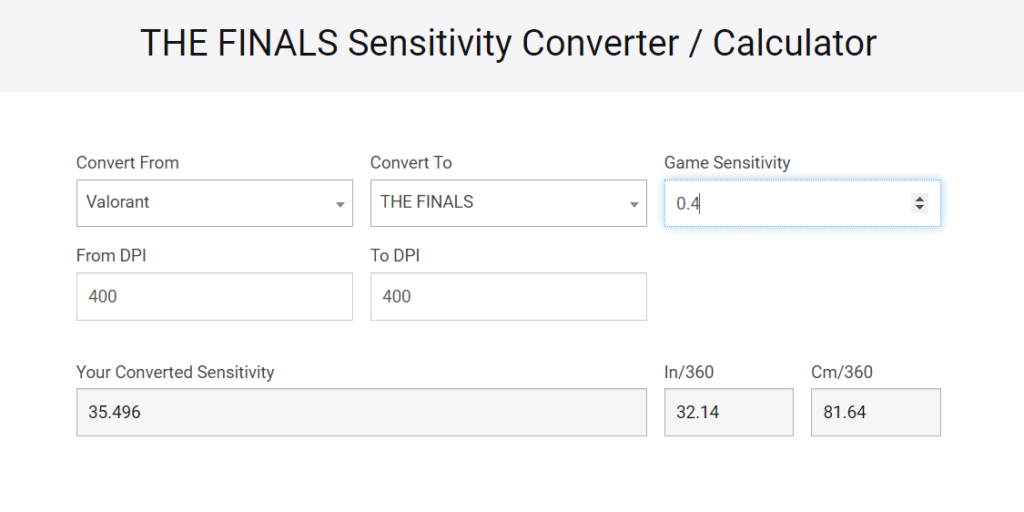Select the Your Converted Sensitivity result field
The width and height of the screenshot is (1024, 512).
(361, 412)
